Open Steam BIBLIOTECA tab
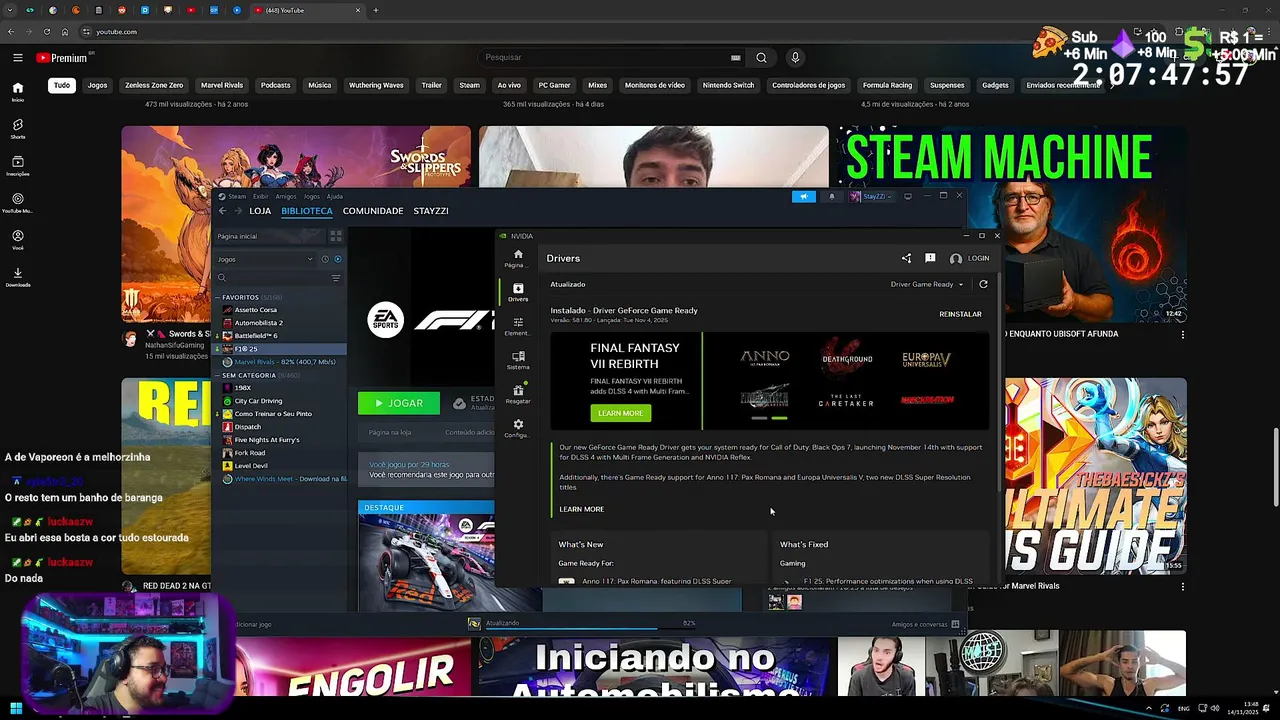Viewport: 1280px width, 720px height. click(x=307, y=211)
